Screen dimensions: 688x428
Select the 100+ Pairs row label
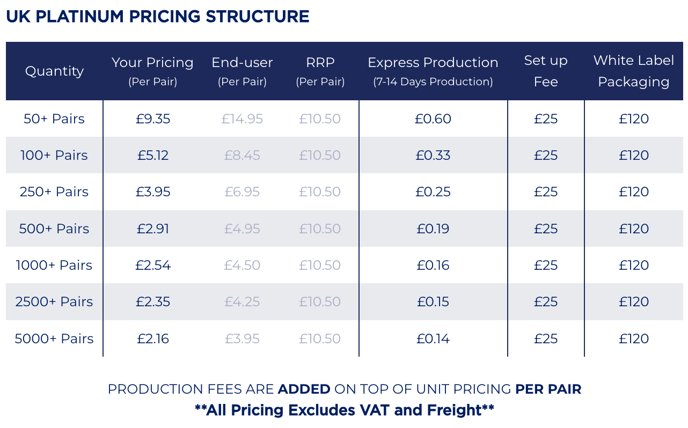(54, 156)
